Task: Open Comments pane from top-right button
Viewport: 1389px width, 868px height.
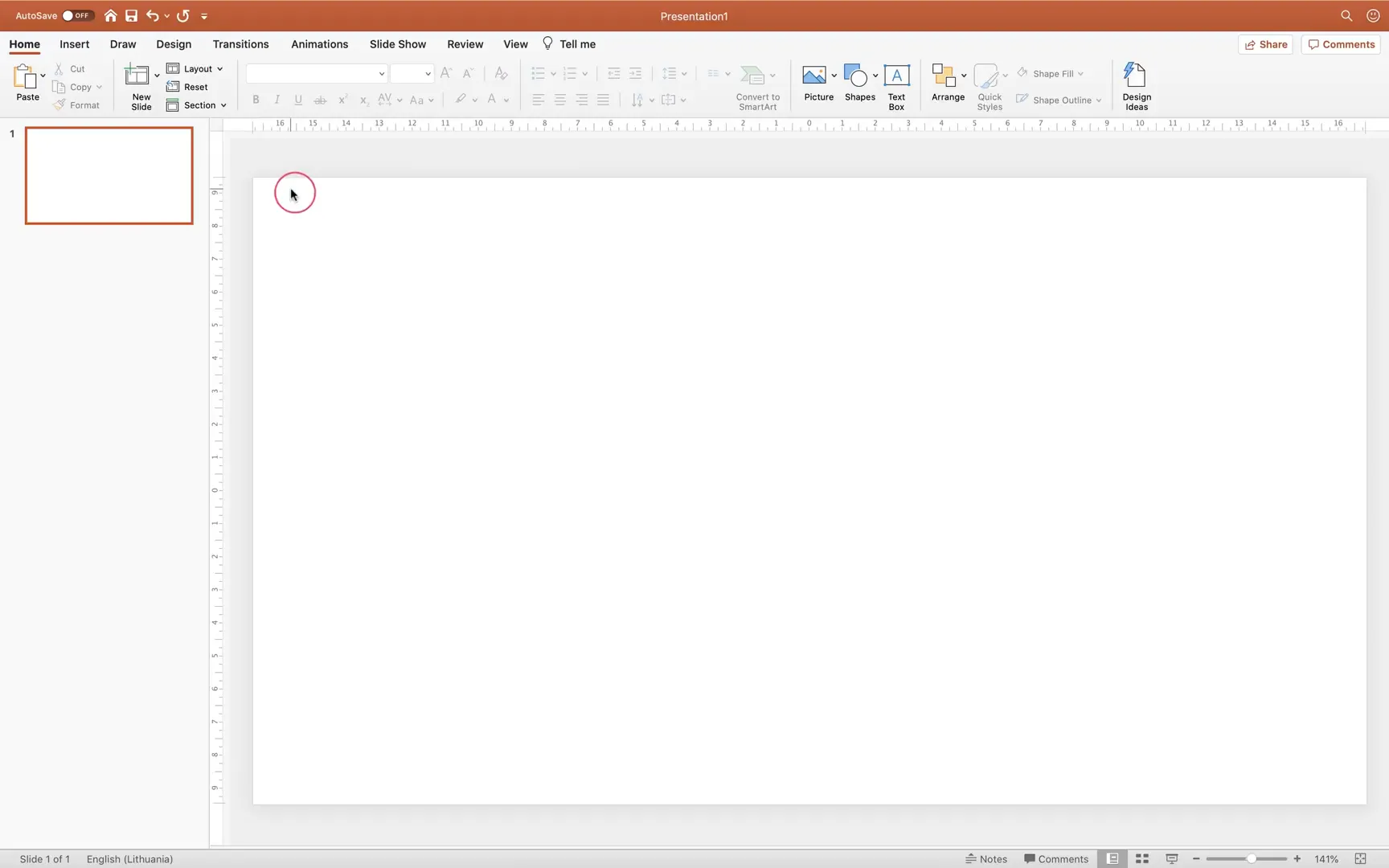Action: (1341, 45)
